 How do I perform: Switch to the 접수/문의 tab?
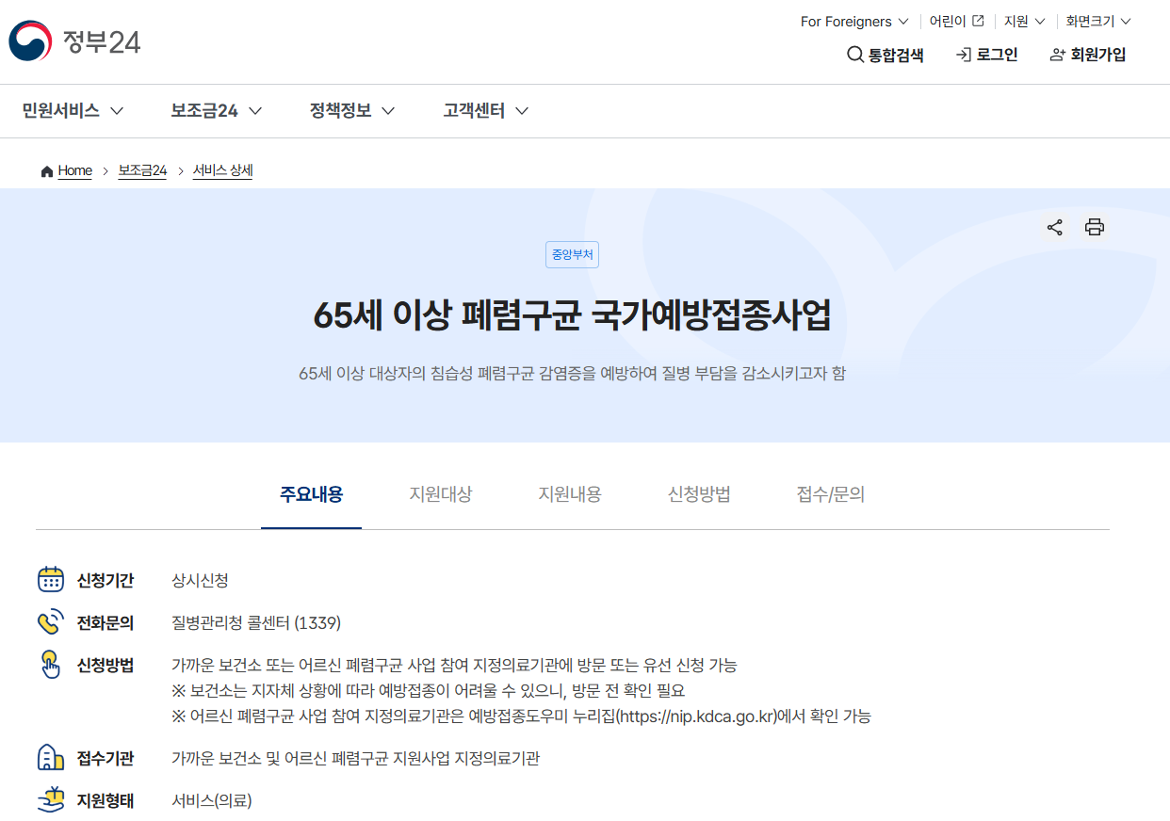(x=829, y=494)
